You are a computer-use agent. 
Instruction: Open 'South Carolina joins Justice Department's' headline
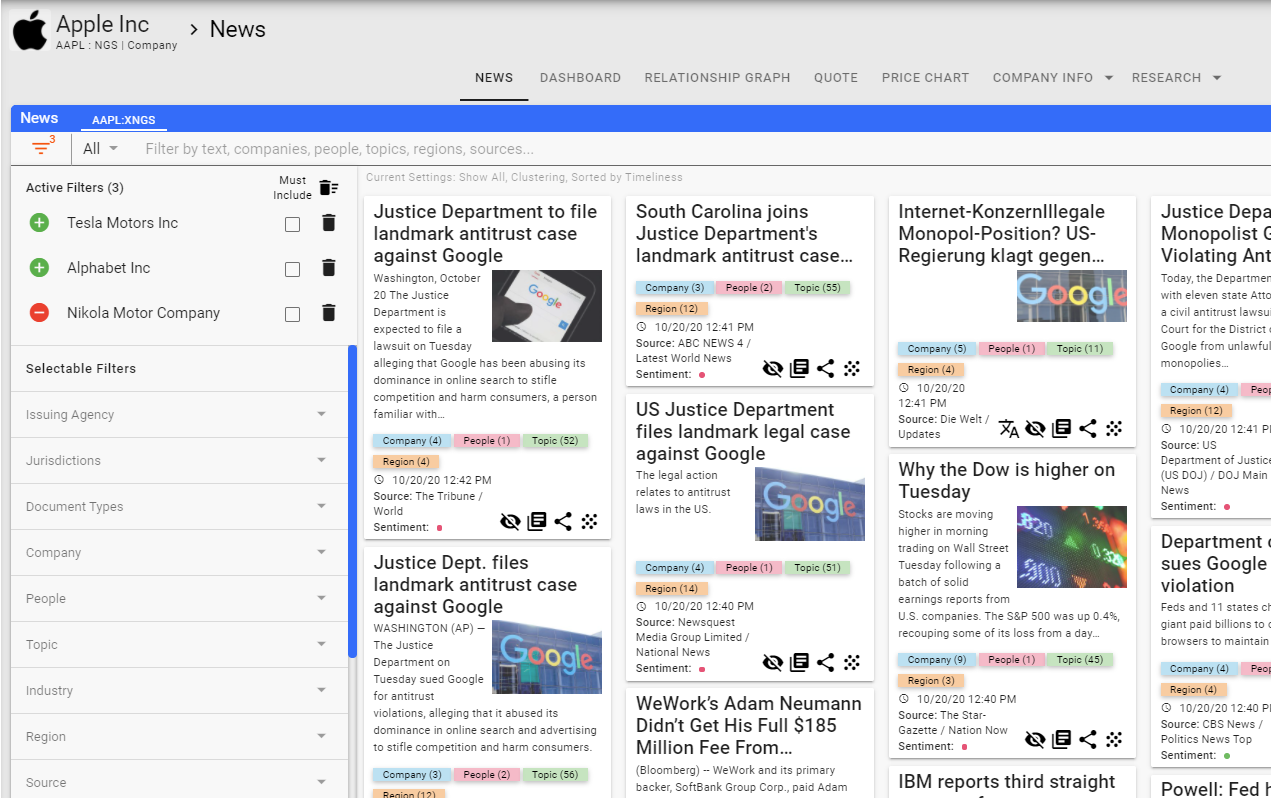744,233
